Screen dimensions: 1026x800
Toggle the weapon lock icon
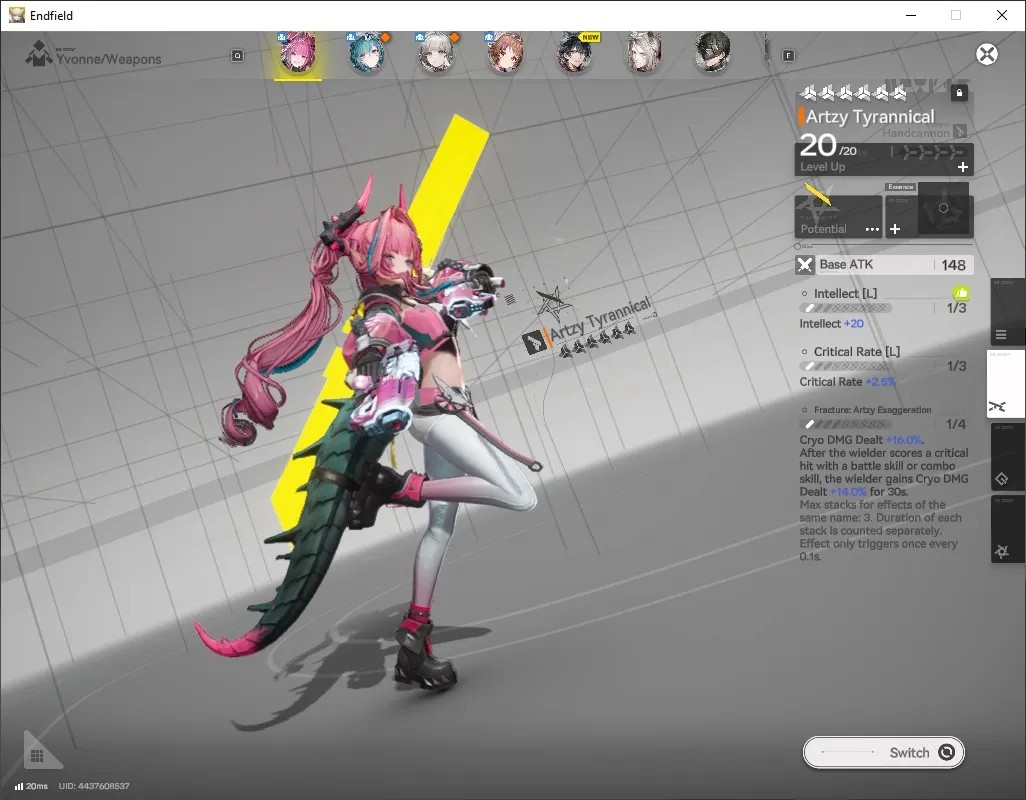959,93
